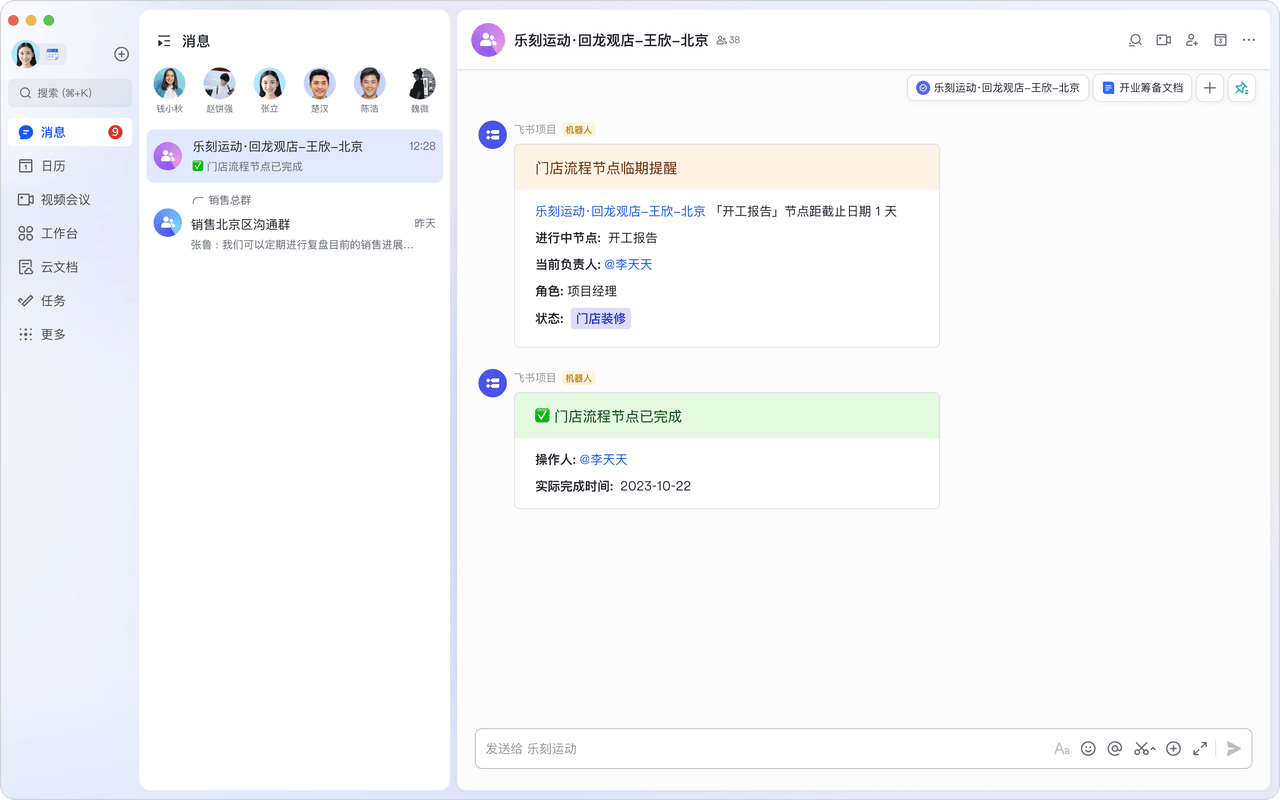Screen dimensions: 1280x800
Task: Open the 日历 calendar tab
Action: 70,166
